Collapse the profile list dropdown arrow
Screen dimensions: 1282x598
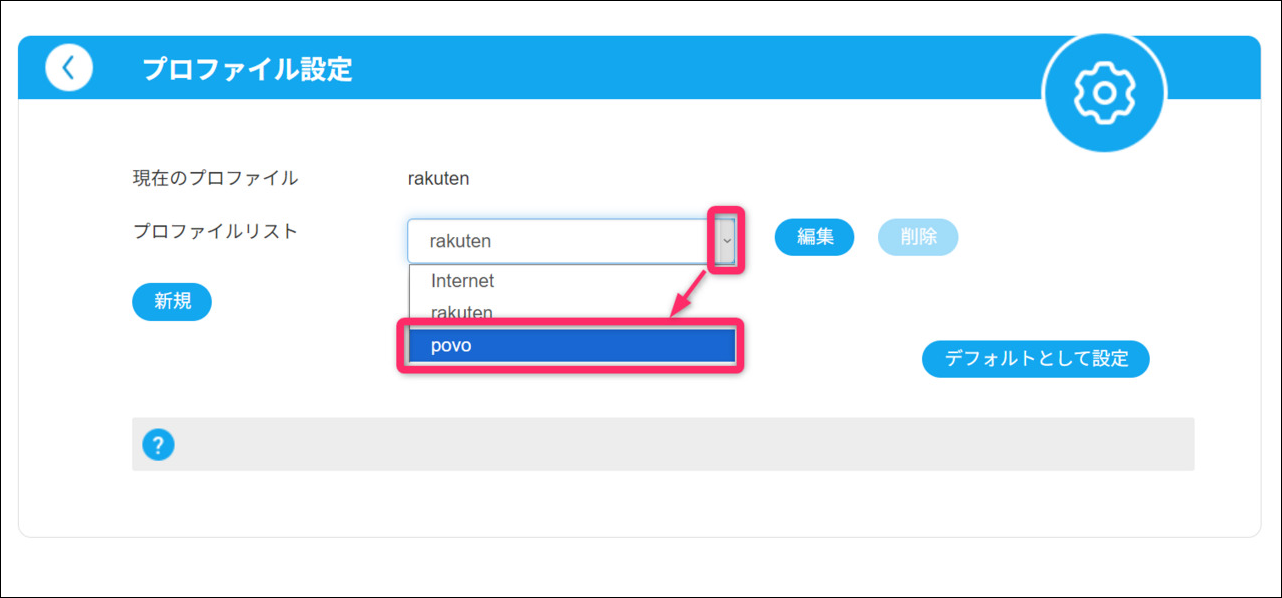[727, 241]
